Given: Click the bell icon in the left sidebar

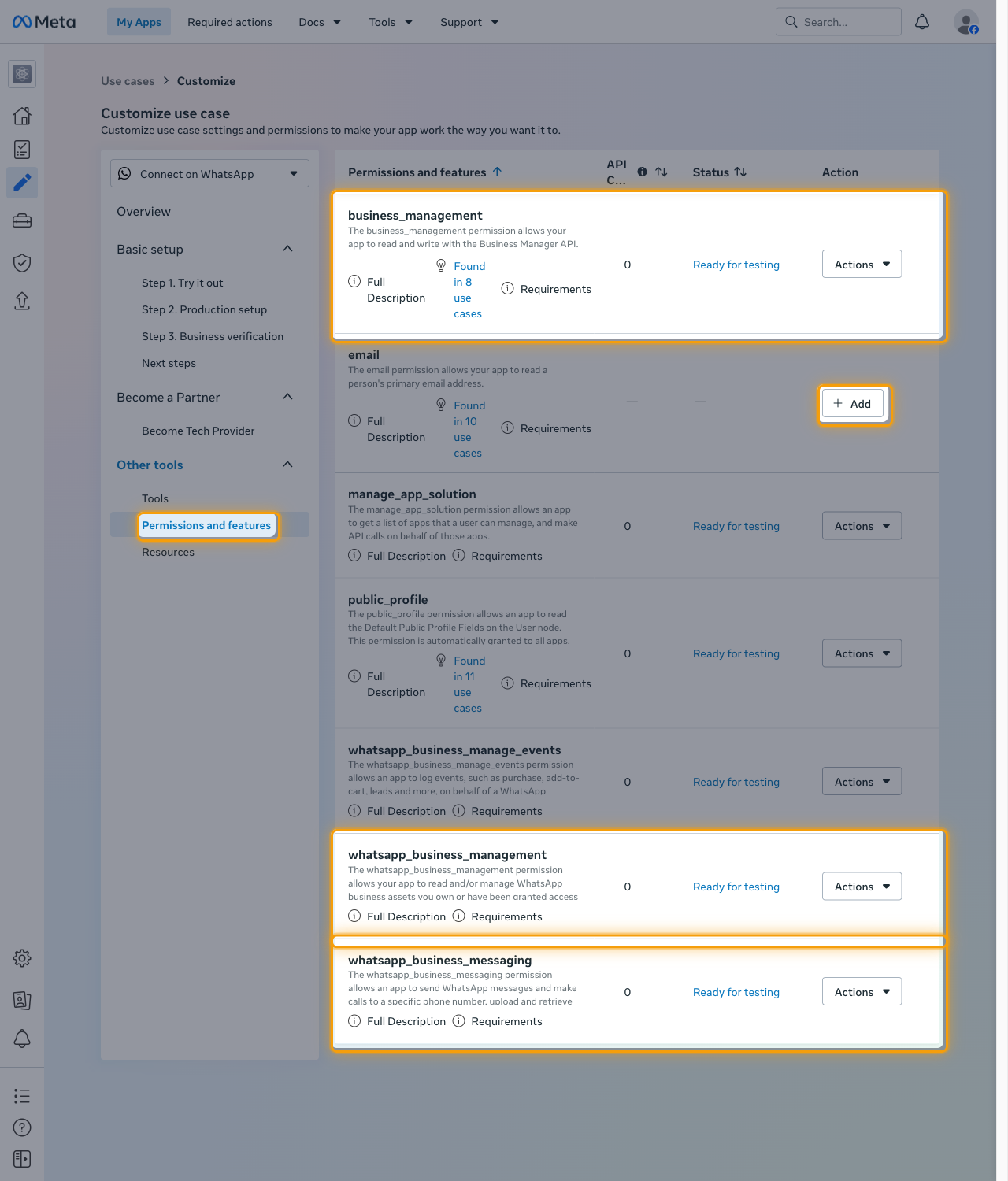Looking at the screenshot, I should pos(22,1038).
